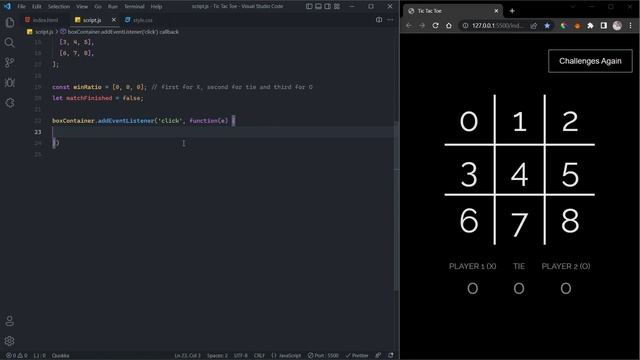
Task: Click script.js in the breadcrumb
Action: [x=40, y=31]
